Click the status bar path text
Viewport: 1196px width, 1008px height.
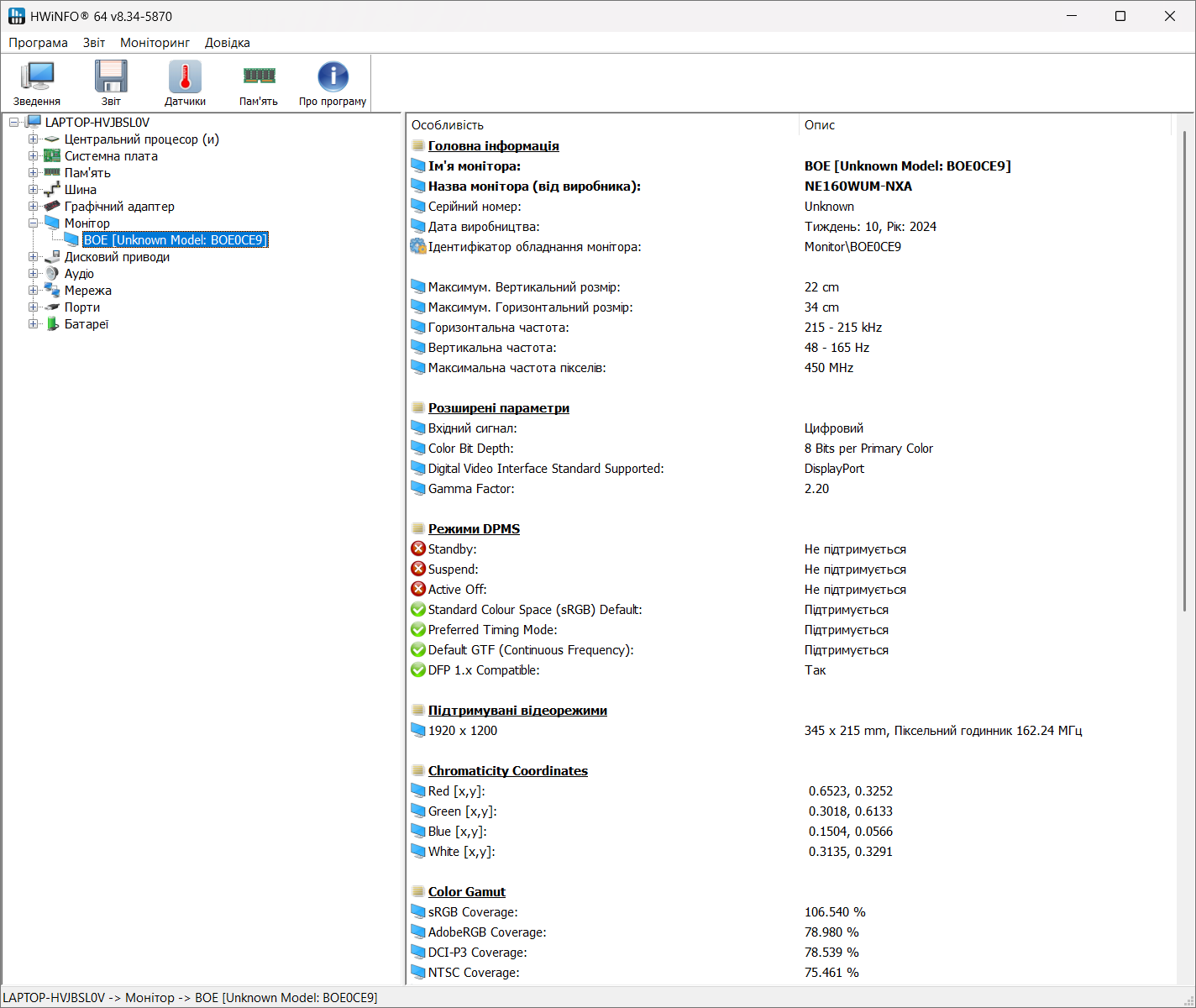coord(191,998)
